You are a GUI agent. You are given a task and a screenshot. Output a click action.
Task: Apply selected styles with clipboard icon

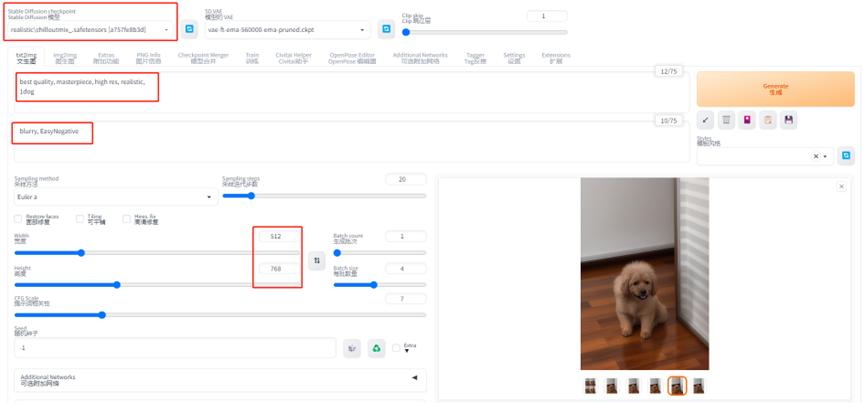[x=768, y=120]
